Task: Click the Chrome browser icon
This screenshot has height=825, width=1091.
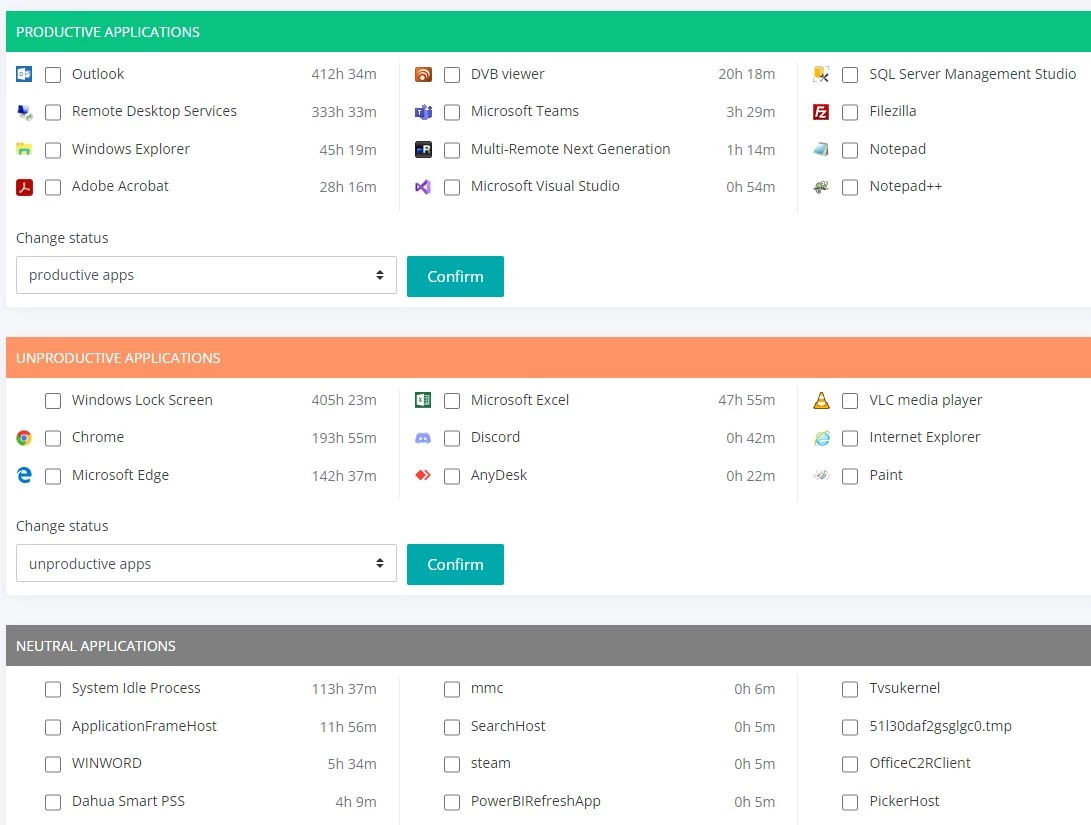Action: click(24, 438)
